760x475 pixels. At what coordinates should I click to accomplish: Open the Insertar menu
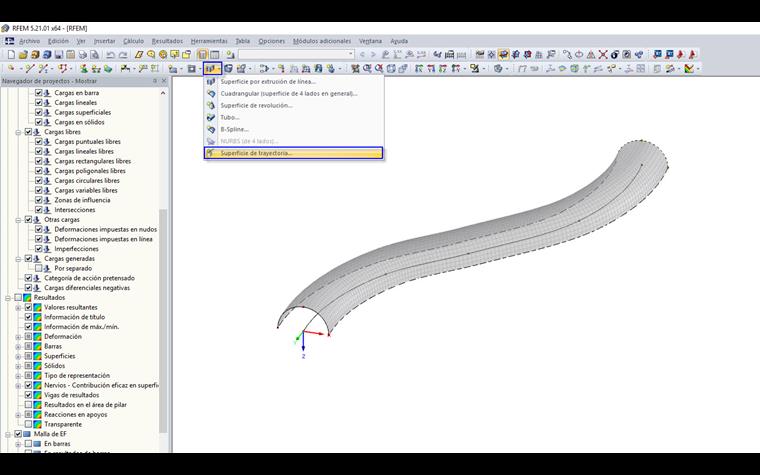[x=105, y=41]
